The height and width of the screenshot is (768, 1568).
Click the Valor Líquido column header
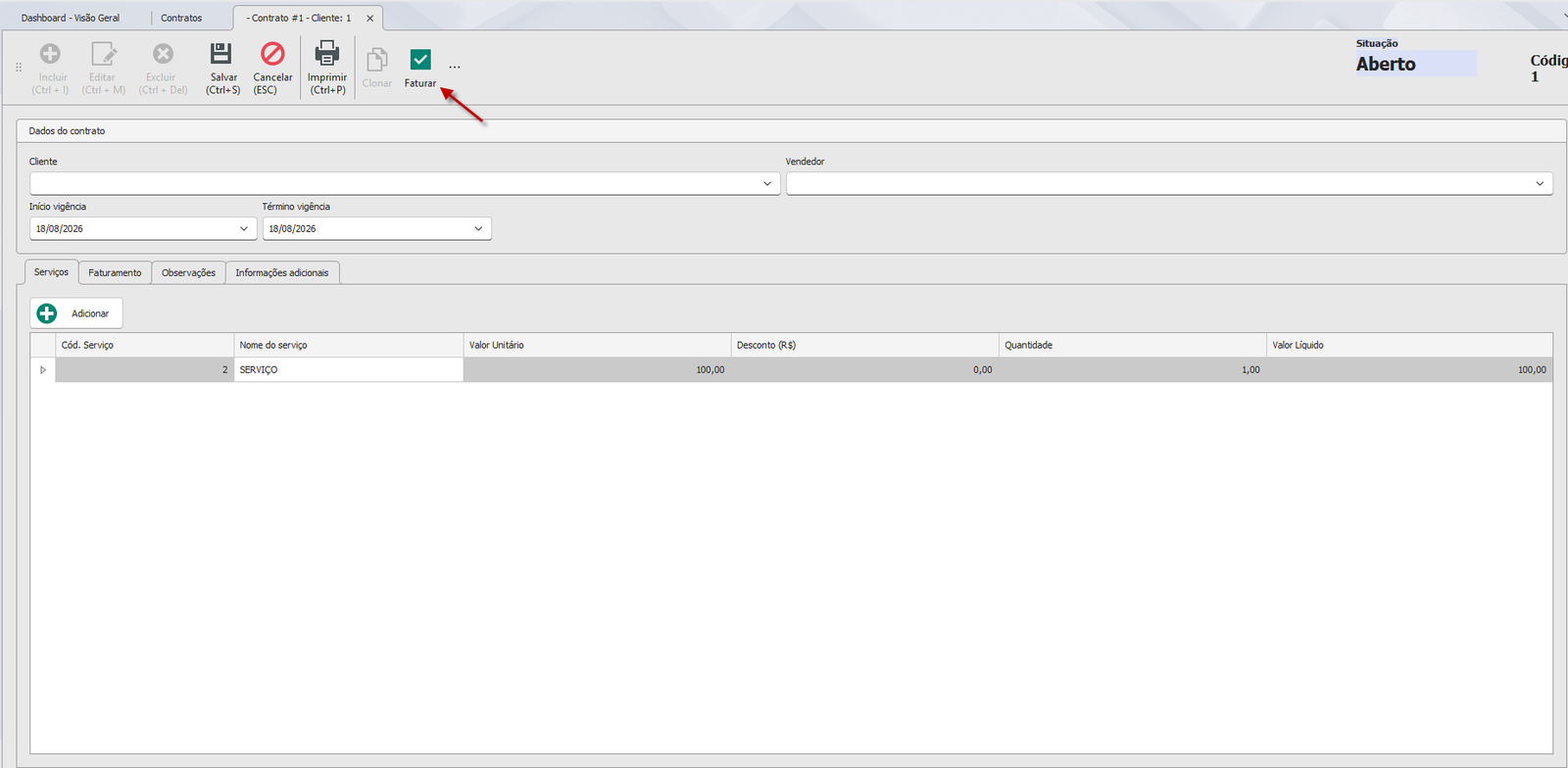coord(1409,345)
